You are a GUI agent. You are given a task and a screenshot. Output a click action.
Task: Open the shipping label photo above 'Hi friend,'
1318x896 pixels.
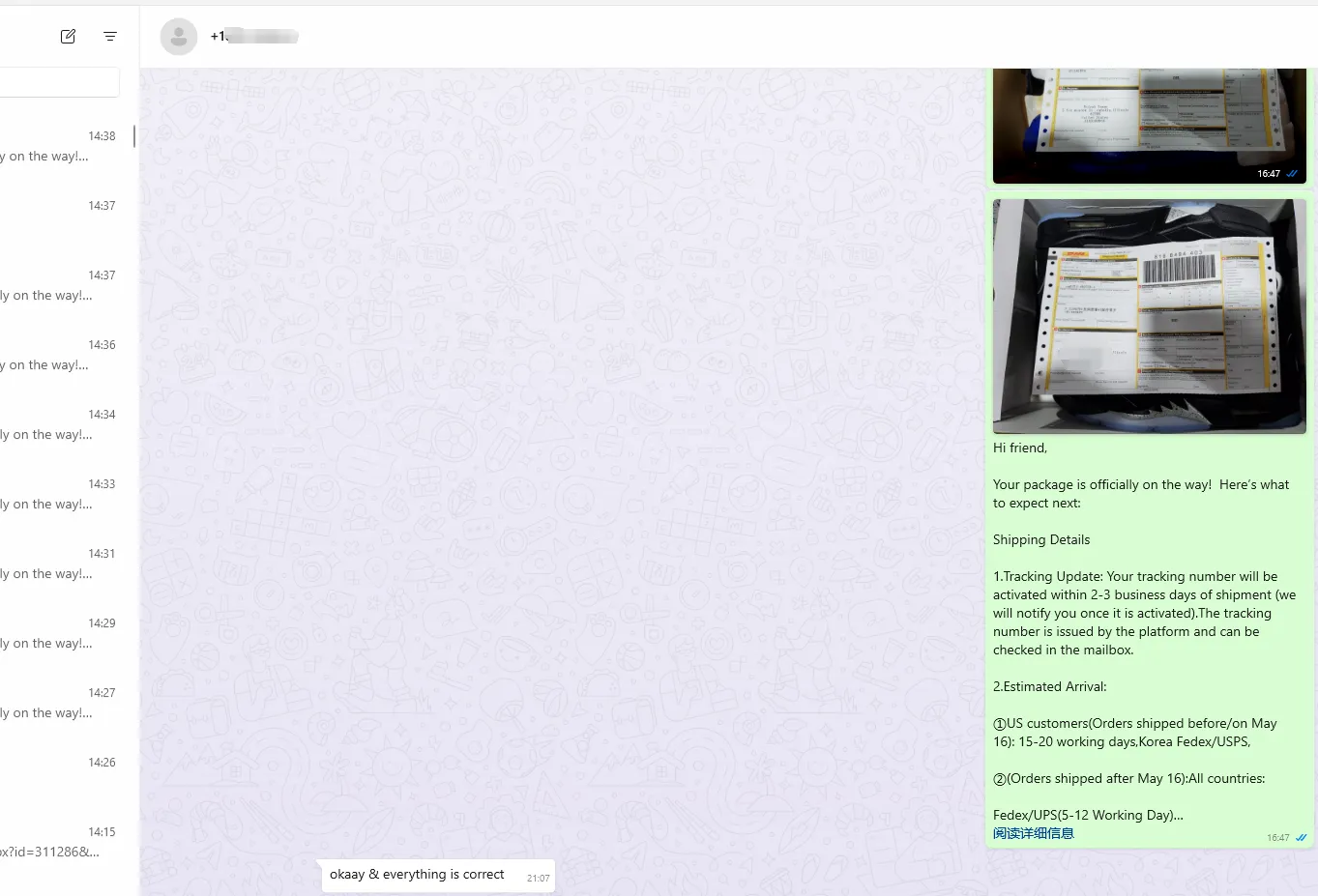(x=1149, y=316)
